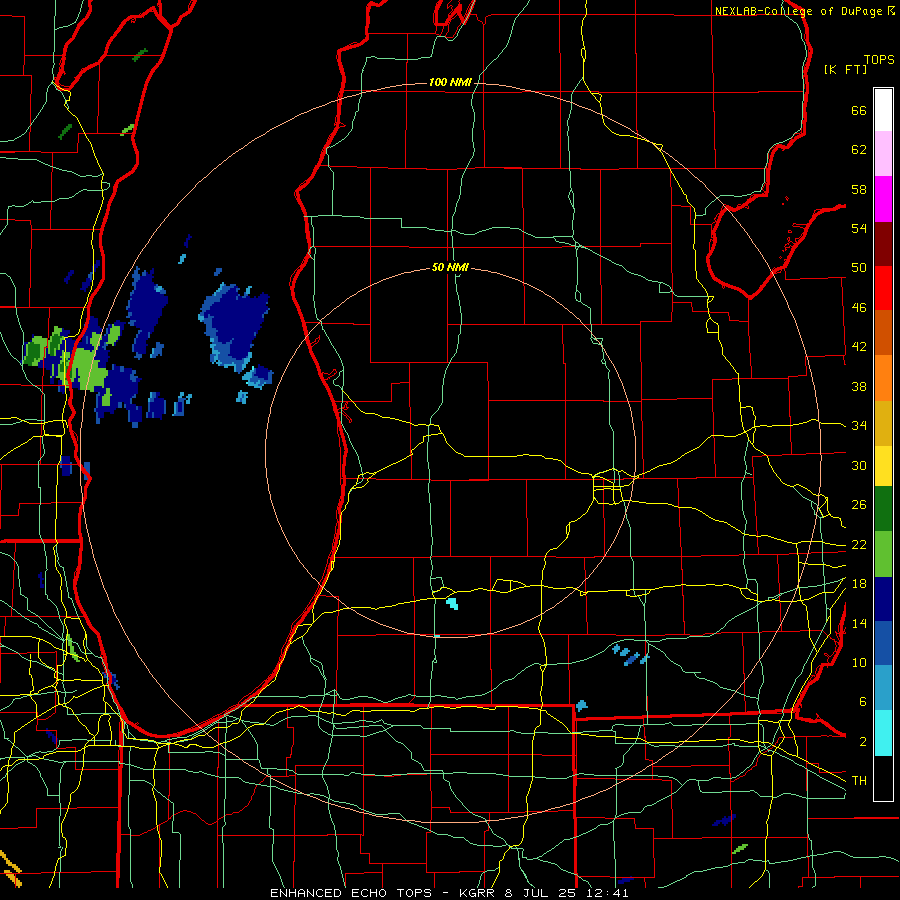This screenshot has width=900, height=900.
Task: Click the '100 NMI' range ring label
Action: pyautogui.click(x=450, y=83)
